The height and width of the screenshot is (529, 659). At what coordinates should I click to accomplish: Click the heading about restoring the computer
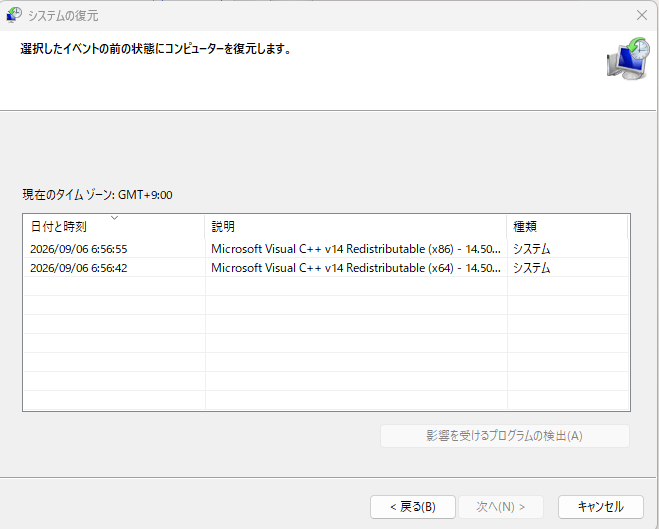pyautogui.click(x=156, y=49)
